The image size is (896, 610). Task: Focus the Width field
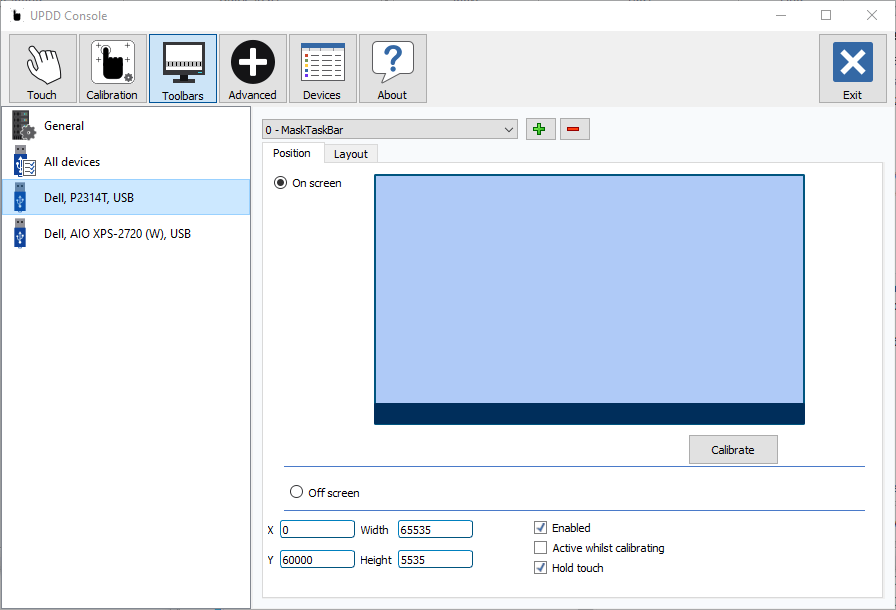point(435,529)
